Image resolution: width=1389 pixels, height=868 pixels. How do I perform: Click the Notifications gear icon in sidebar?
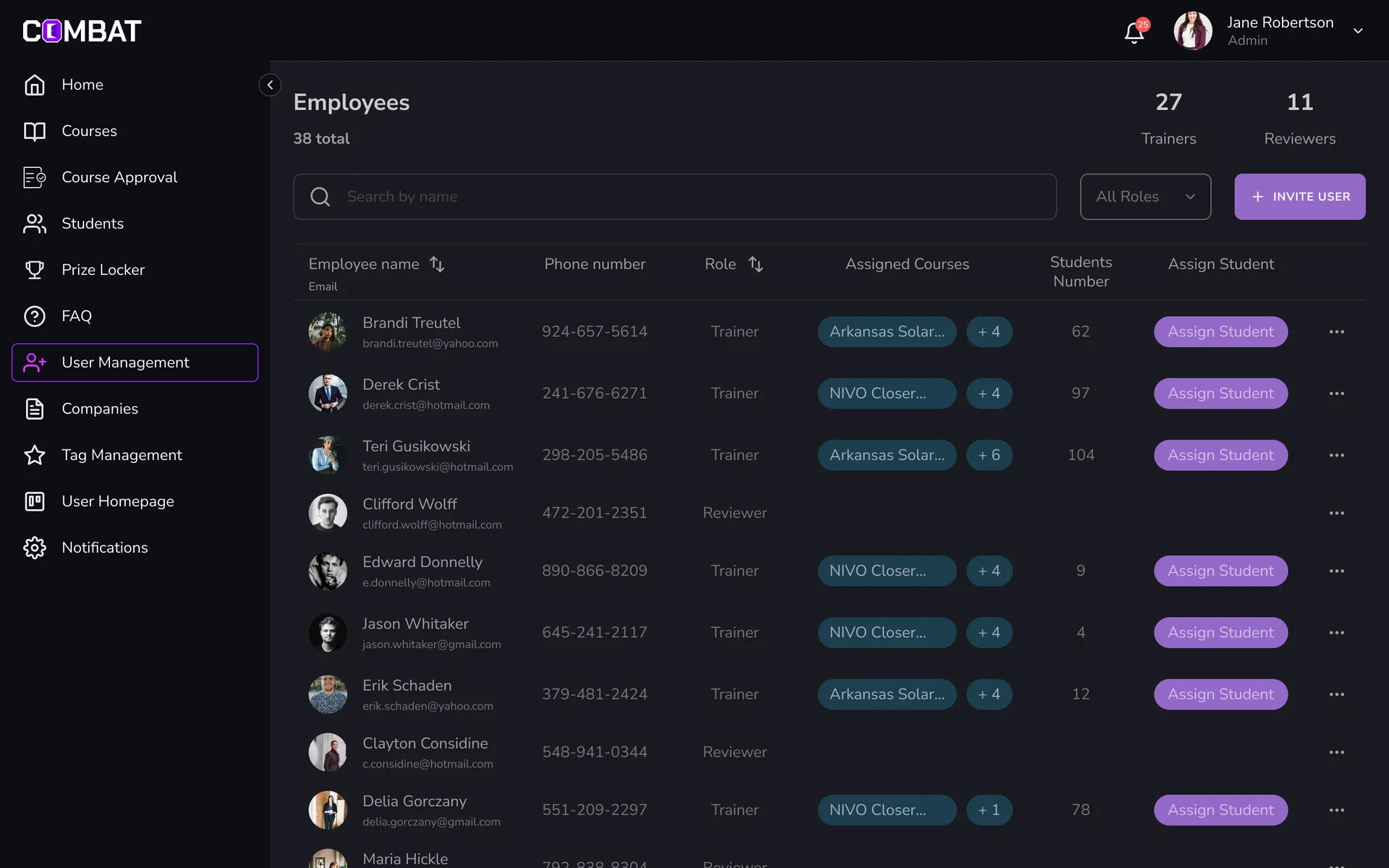click(35, 548)
